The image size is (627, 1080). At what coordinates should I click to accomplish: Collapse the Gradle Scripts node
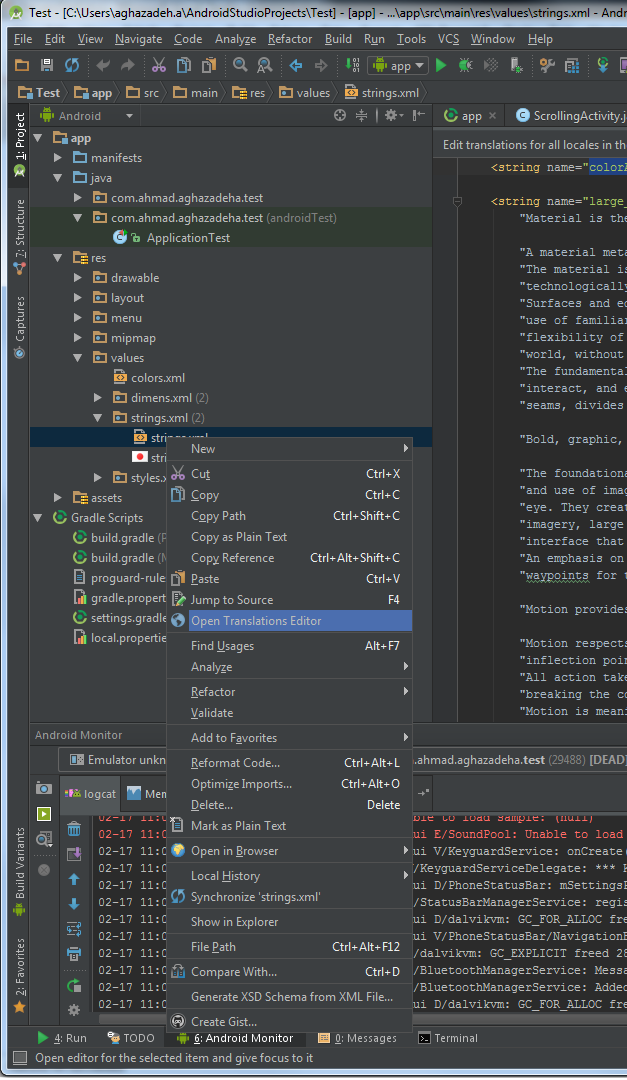[38, 517]
